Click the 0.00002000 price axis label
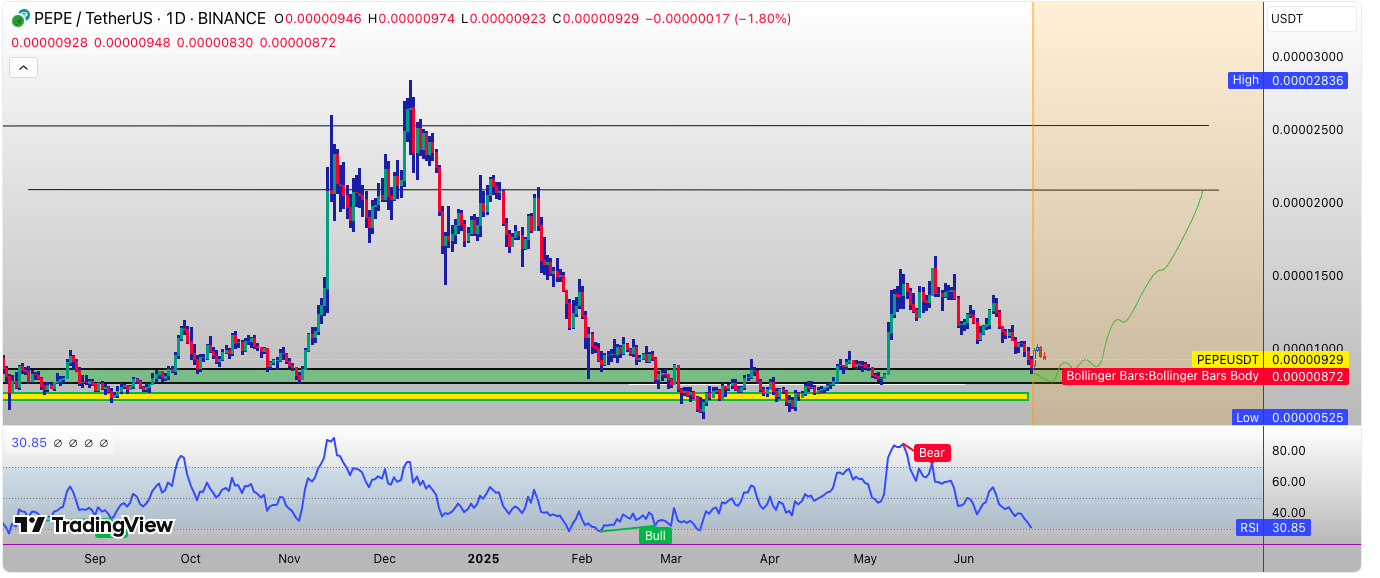This screenshot has width=1380, height=578. pyautogui.click(x=1308, y=202)
